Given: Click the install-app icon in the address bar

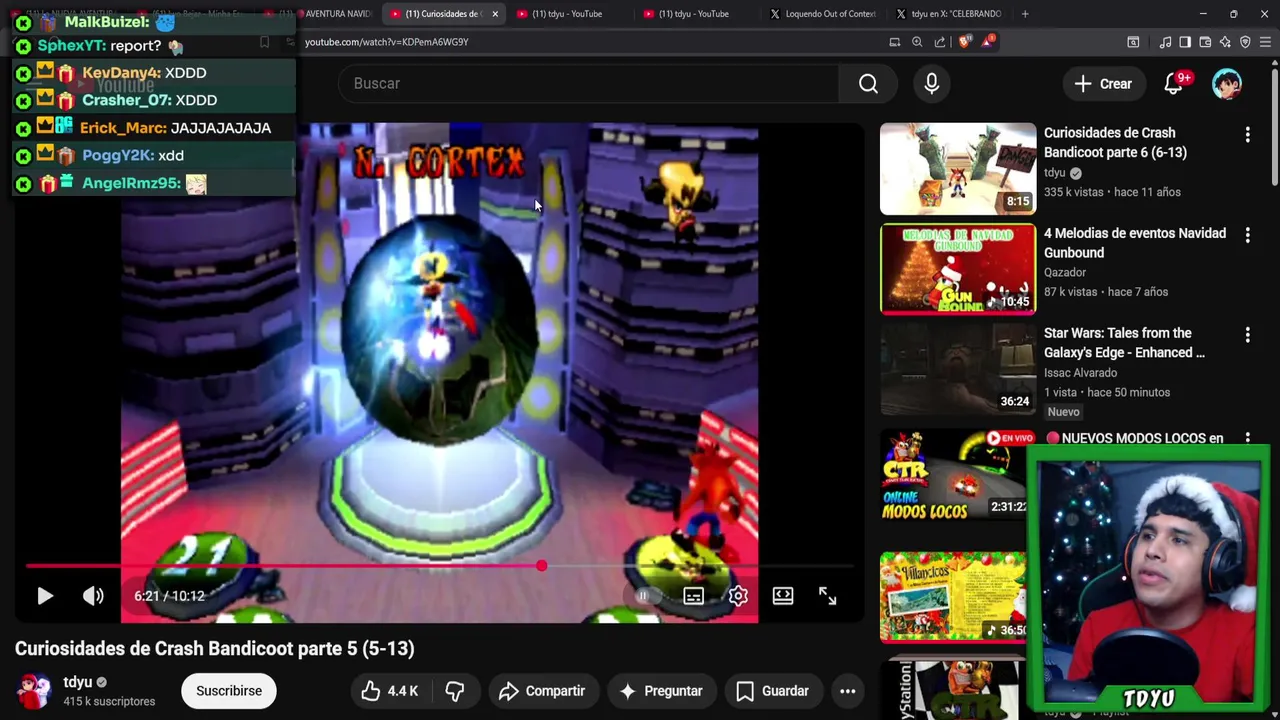Looking at the screenshot, I should point(895,42).
